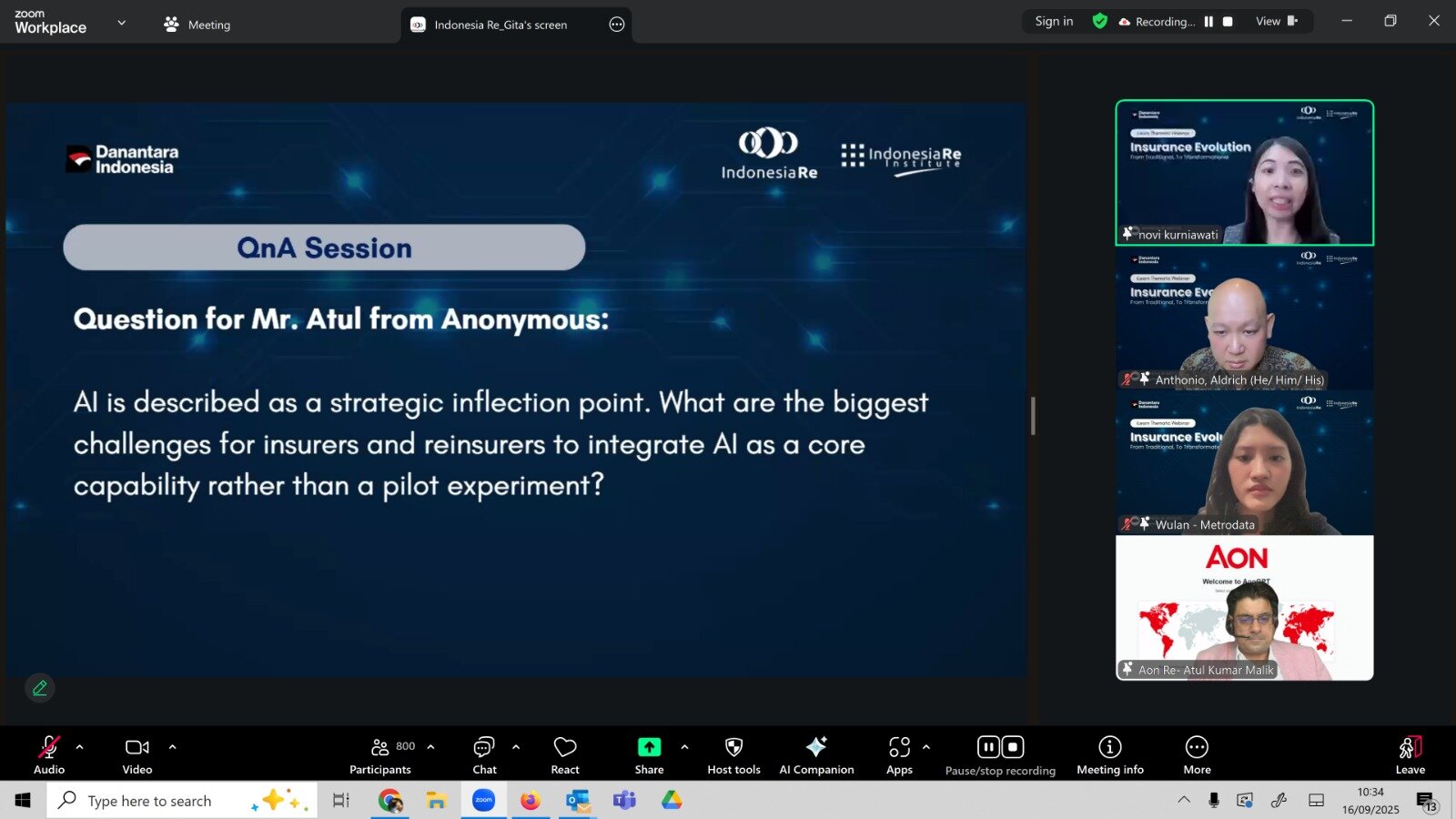Open Meeting info icon
This screenshot has width=1456, height=819.
tap(1109, 754)
